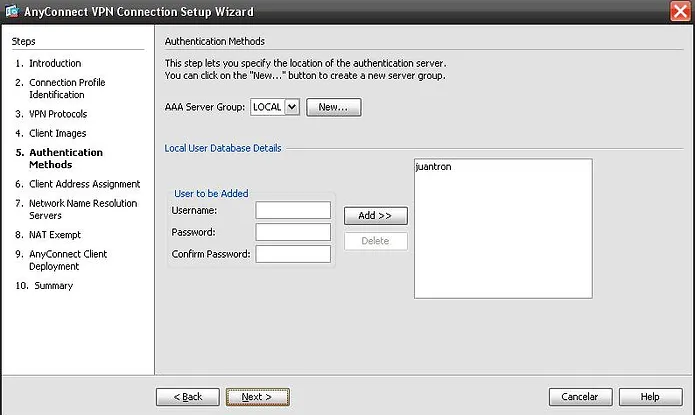Proceed with the Next > button
Image resolution: width=695 pixels, height=415 pixels.
coord(257,397)
